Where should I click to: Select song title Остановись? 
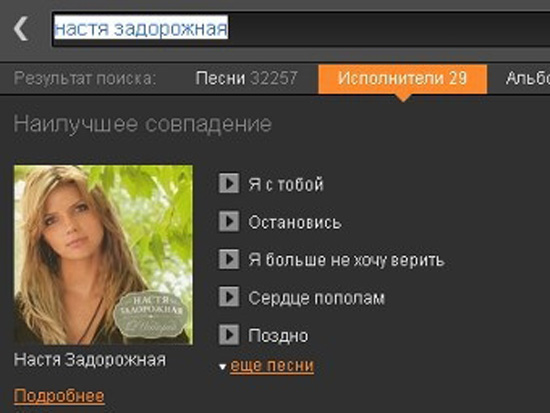295,222
